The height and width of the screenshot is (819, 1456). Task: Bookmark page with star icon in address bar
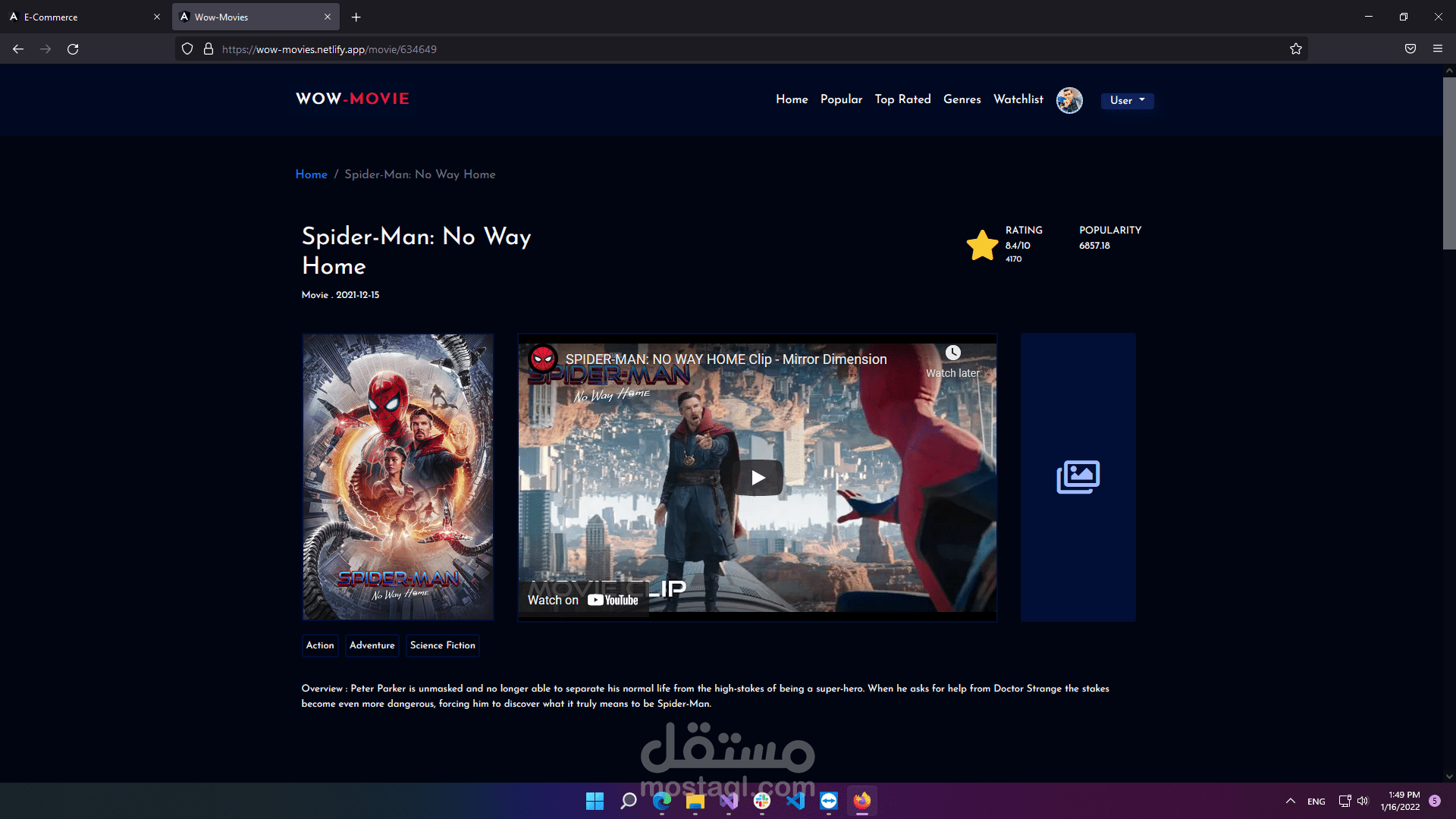pos(1296,49)
